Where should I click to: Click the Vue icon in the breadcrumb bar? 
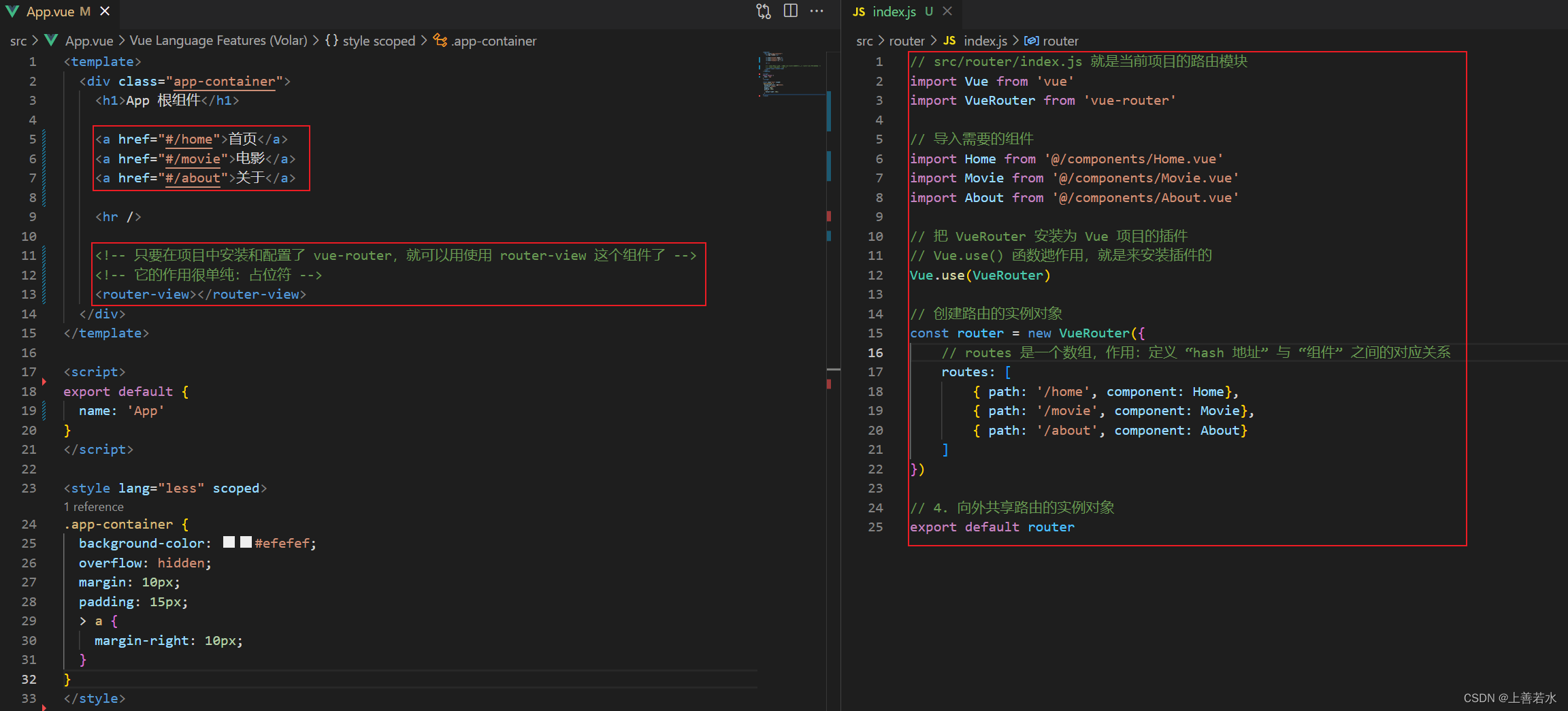(x=51, y=41)
